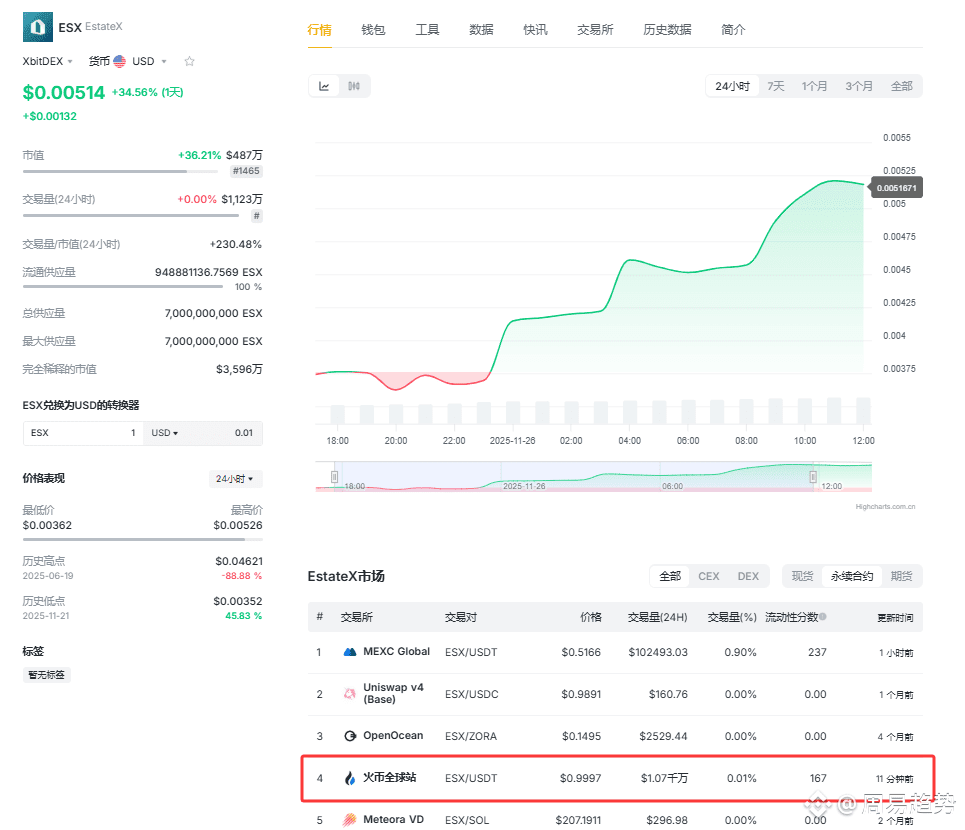Open the XbitDEX dropdown
The height and width of the screenshot is (830, 965).
(x=48, y=61)
